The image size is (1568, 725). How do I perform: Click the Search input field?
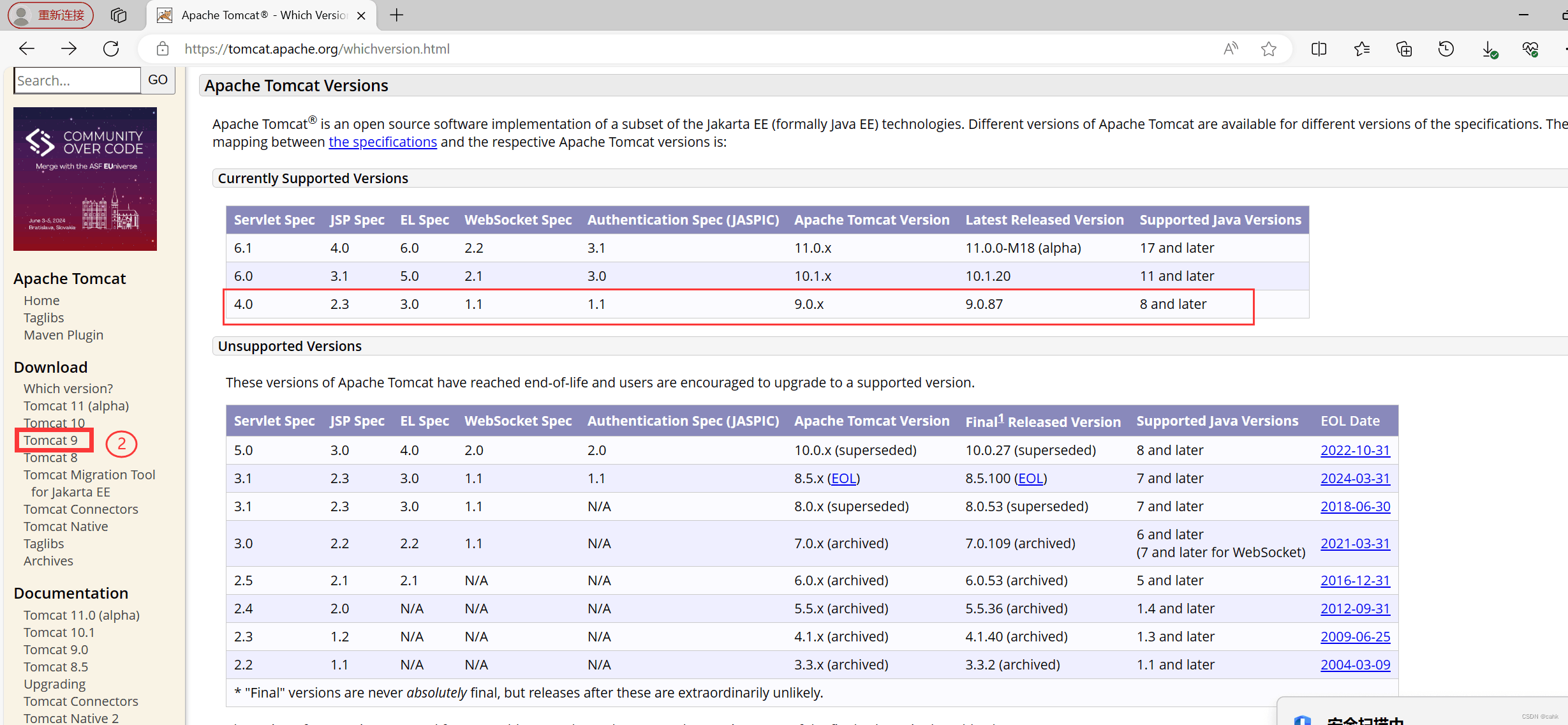77,80
